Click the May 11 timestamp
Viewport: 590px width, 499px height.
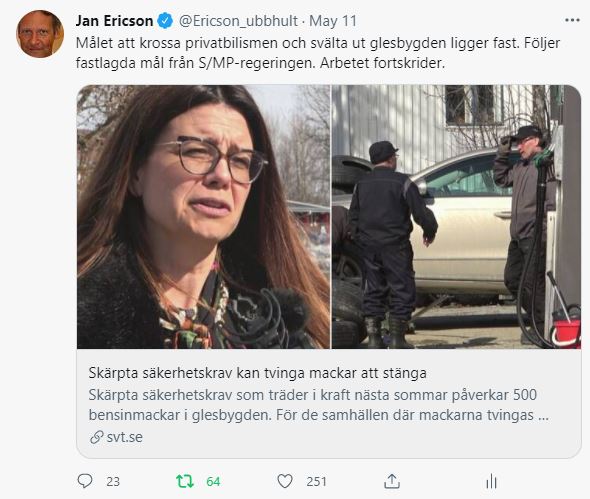[333, 21]
